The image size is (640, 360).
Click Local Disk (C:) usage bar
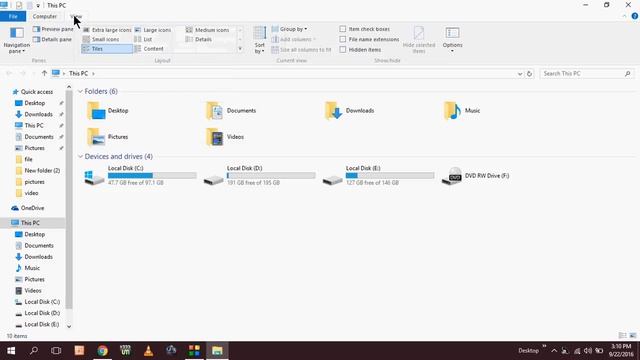coord(152,176)
